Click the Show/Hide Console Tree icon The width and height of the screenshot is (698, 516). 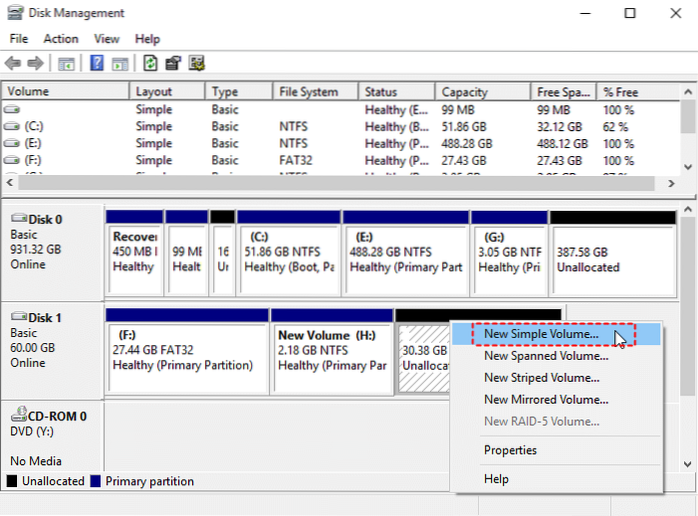click(x=66, y=63)
